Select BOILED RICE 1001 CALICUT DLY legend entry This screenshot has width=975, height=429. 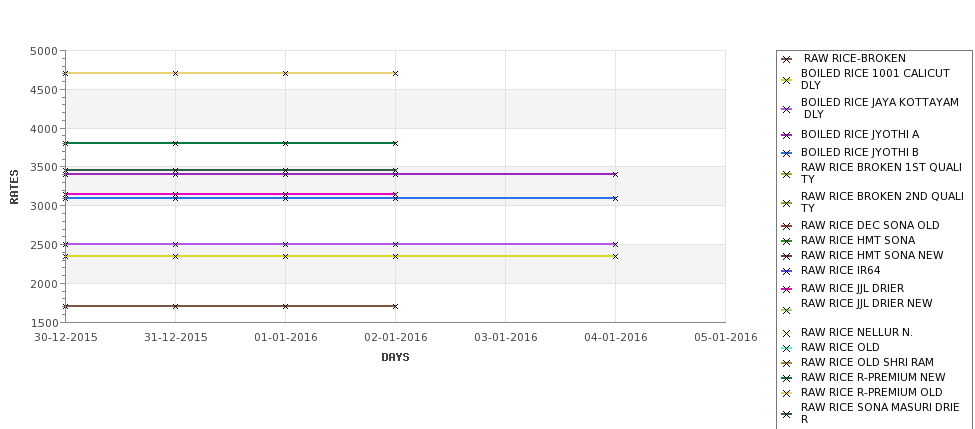point(875,80)
